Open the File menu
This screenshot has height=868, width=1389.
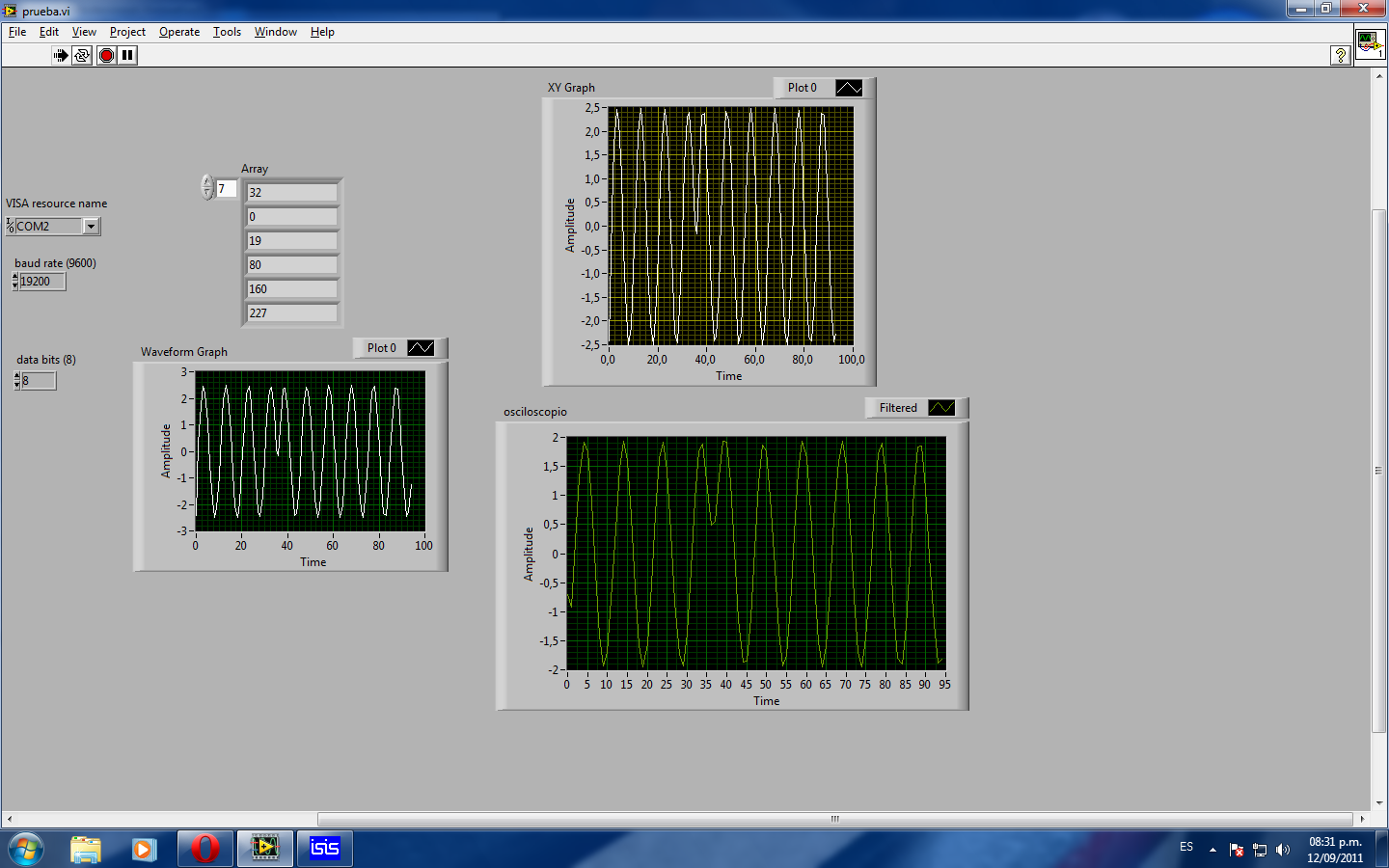click(x=17, y=32)
